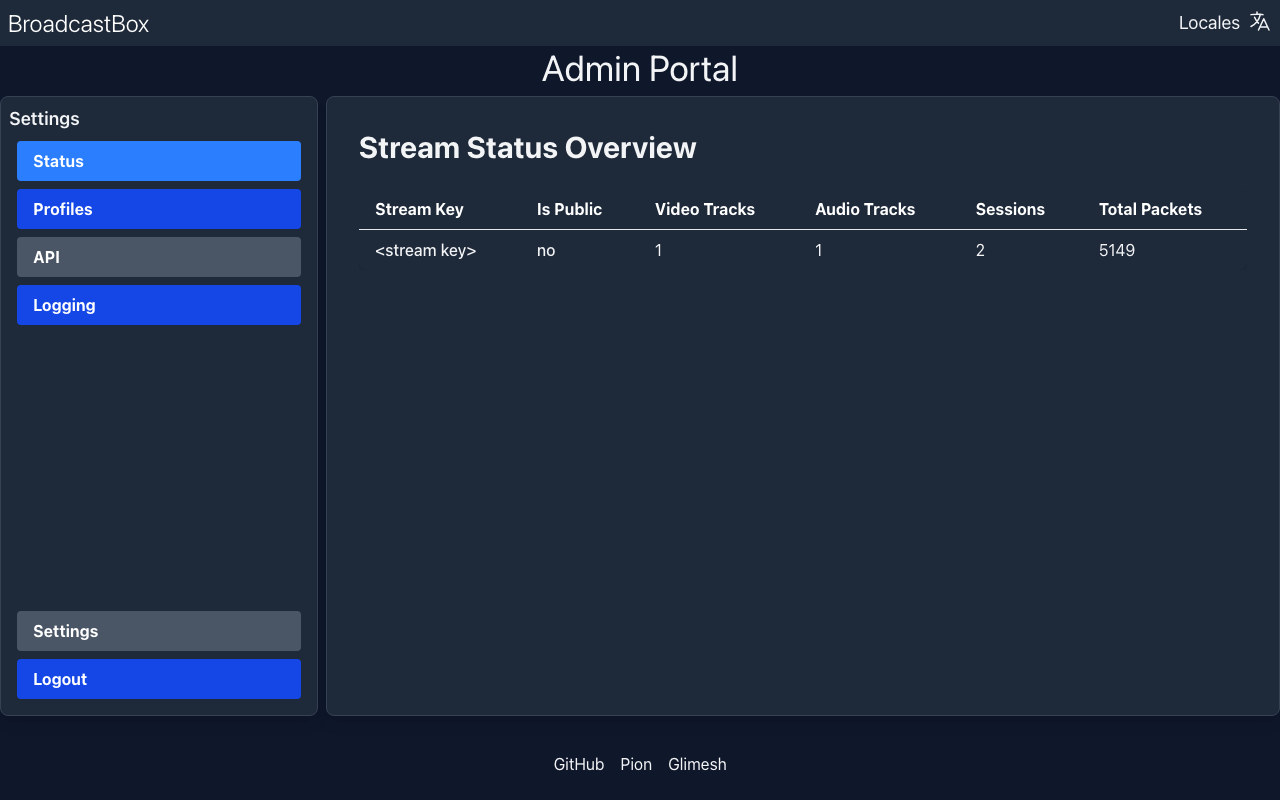Visit the Pion footer link
This screenshot has height=800, width=1280.
[x=636, y=764]
